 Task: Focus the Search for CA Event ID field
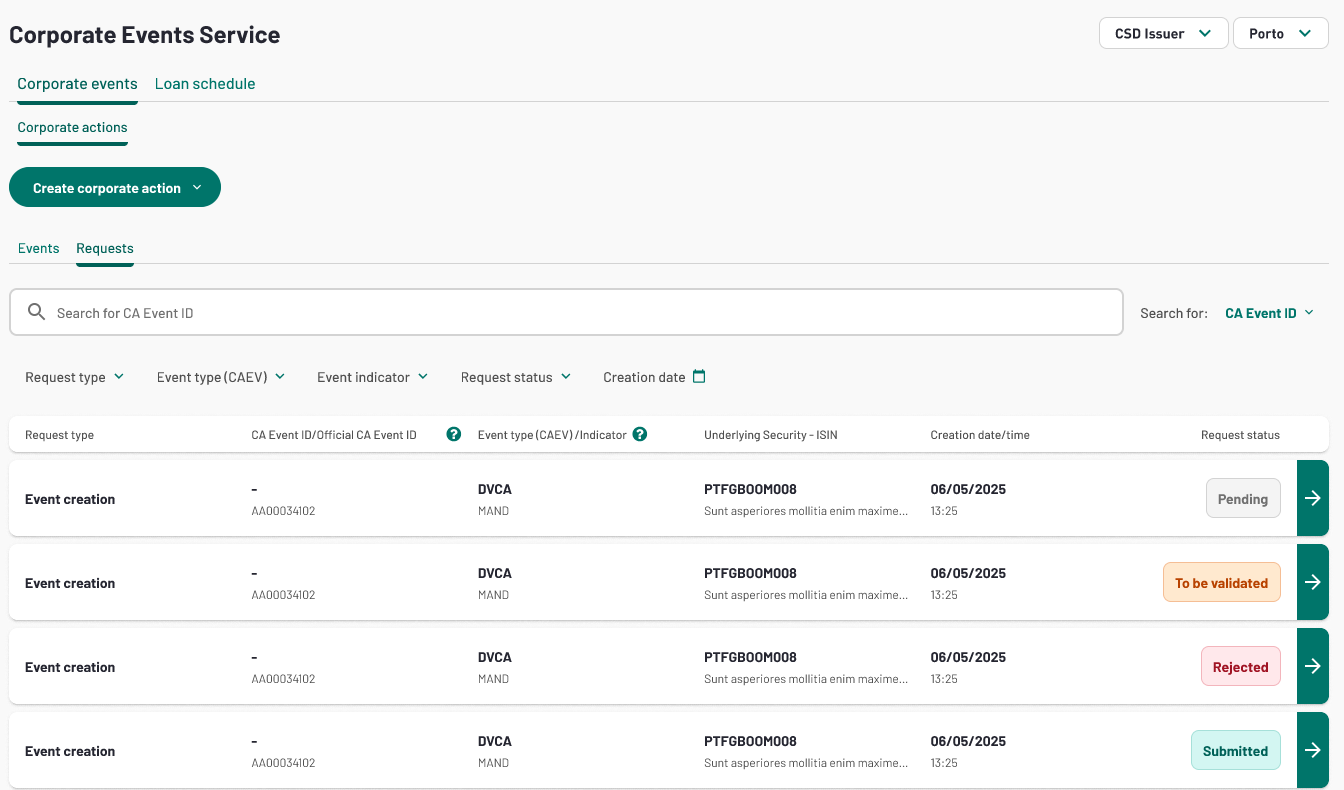pos(566,312)
